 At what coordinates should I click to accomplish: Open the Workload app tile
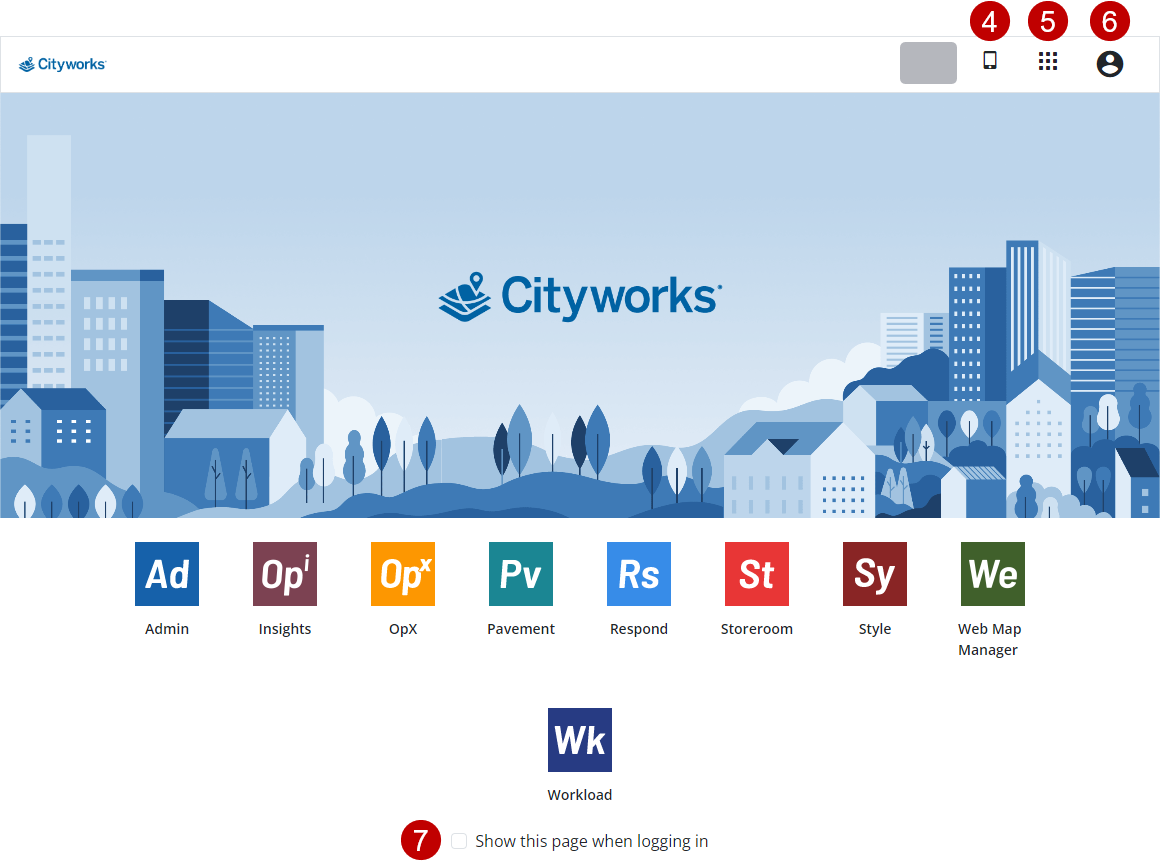580,740
